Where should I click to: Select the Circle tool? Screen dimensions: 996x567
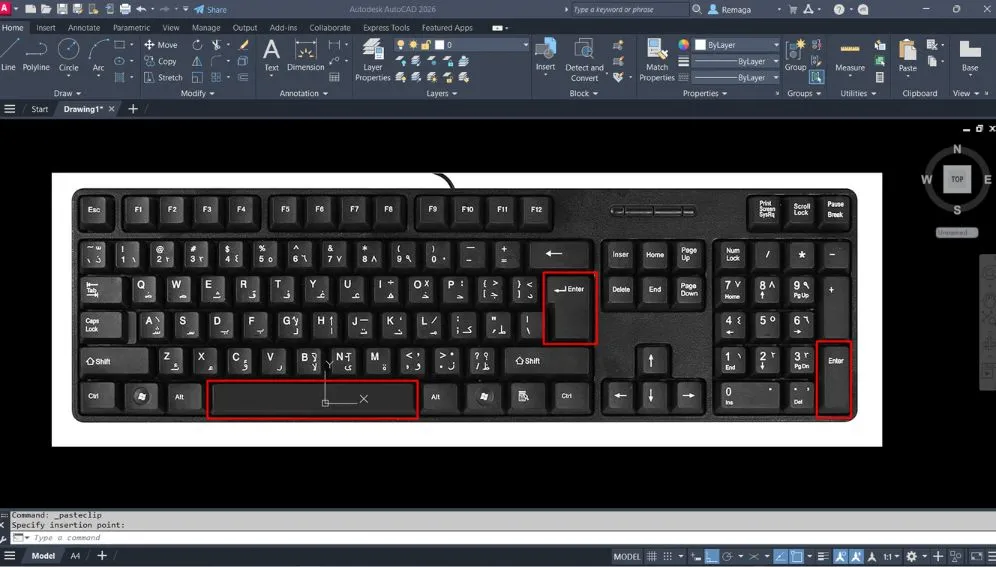point(68,55)
